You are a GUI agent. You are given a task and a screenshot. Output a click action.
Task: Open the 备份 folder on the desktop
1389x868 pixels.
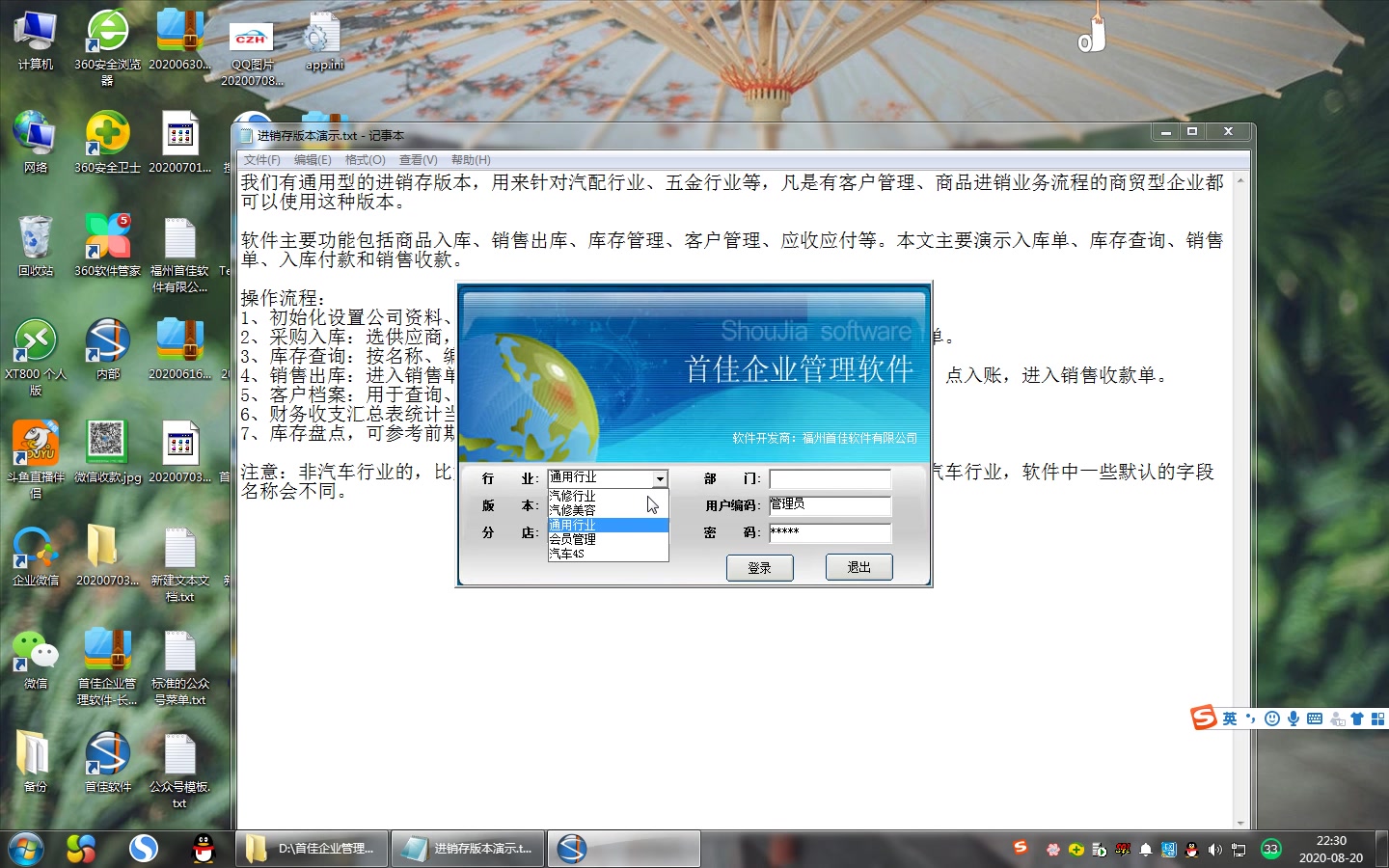(36, 762)
